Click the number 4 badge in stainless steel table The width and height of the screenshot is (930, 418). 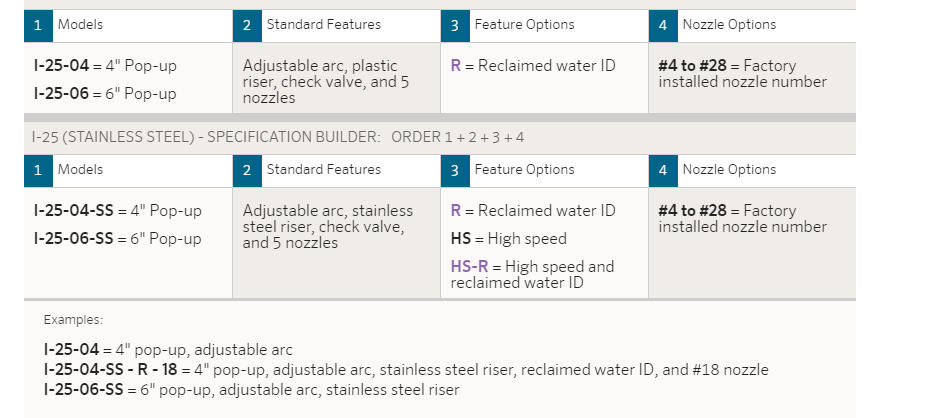point(663,171)
